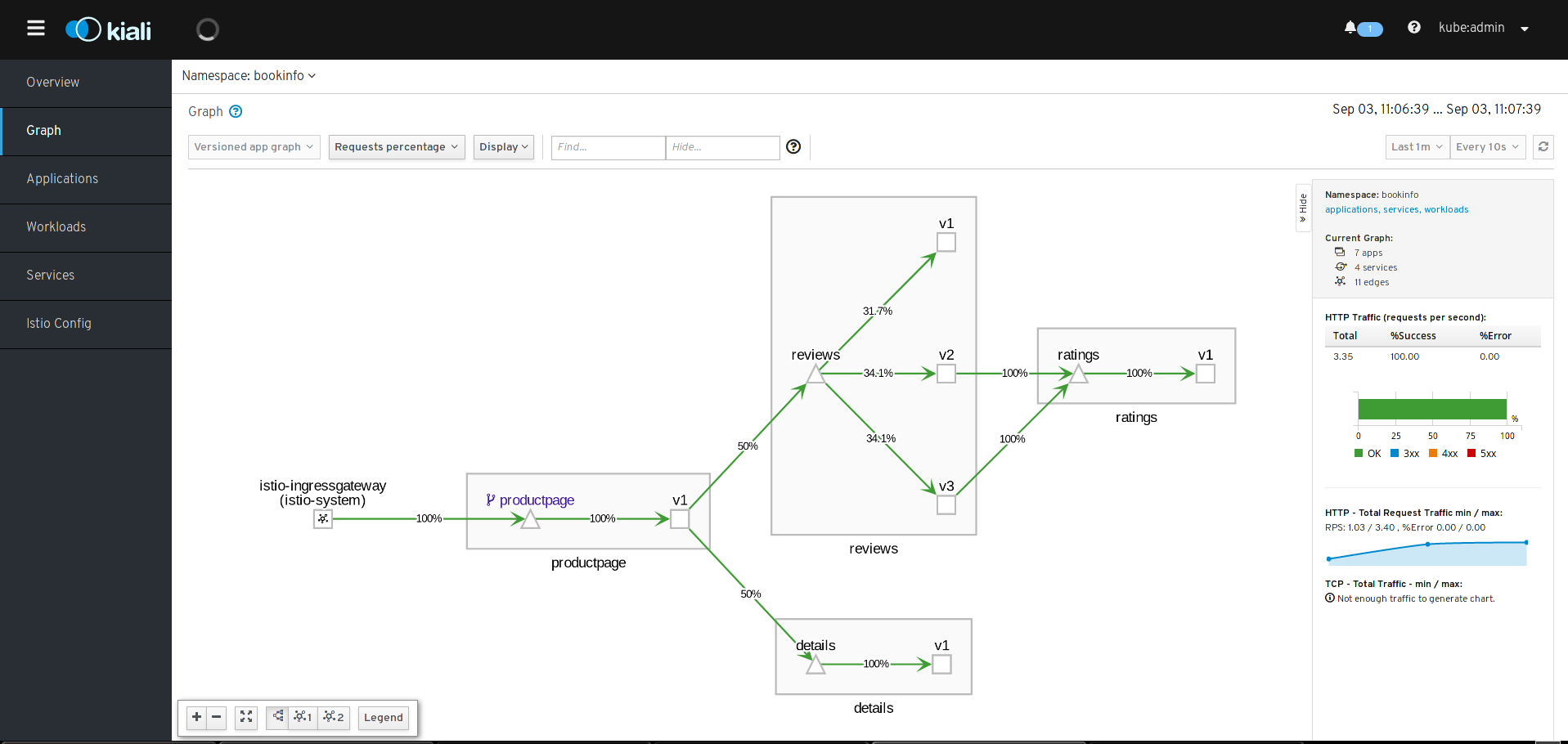Open Versioned app graph type dropdown
1568x744 pixels.
pyautogui.click(x=254, y=147)
